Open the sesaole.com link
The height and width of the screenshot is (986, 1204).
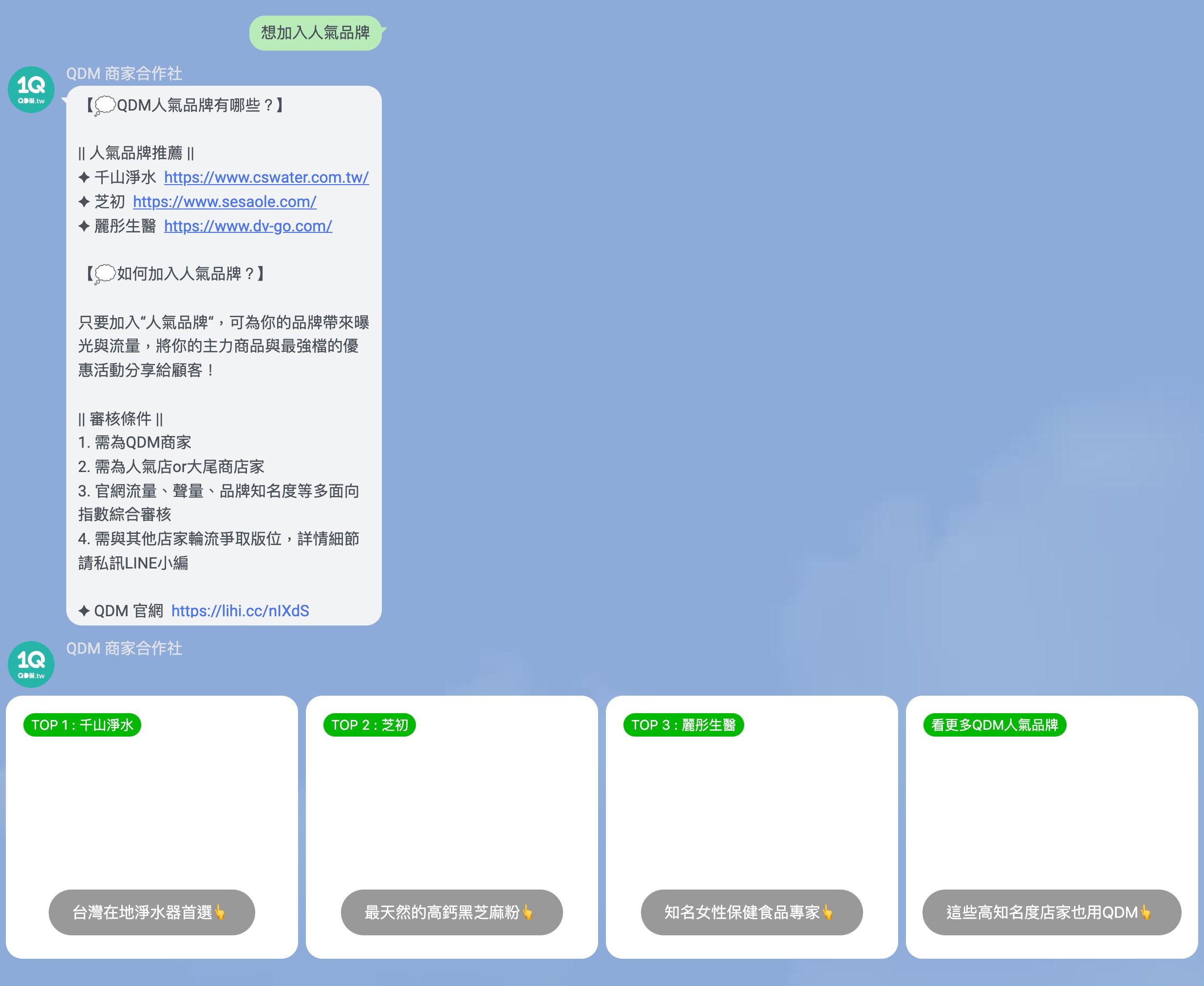click(x=225, y=202)
